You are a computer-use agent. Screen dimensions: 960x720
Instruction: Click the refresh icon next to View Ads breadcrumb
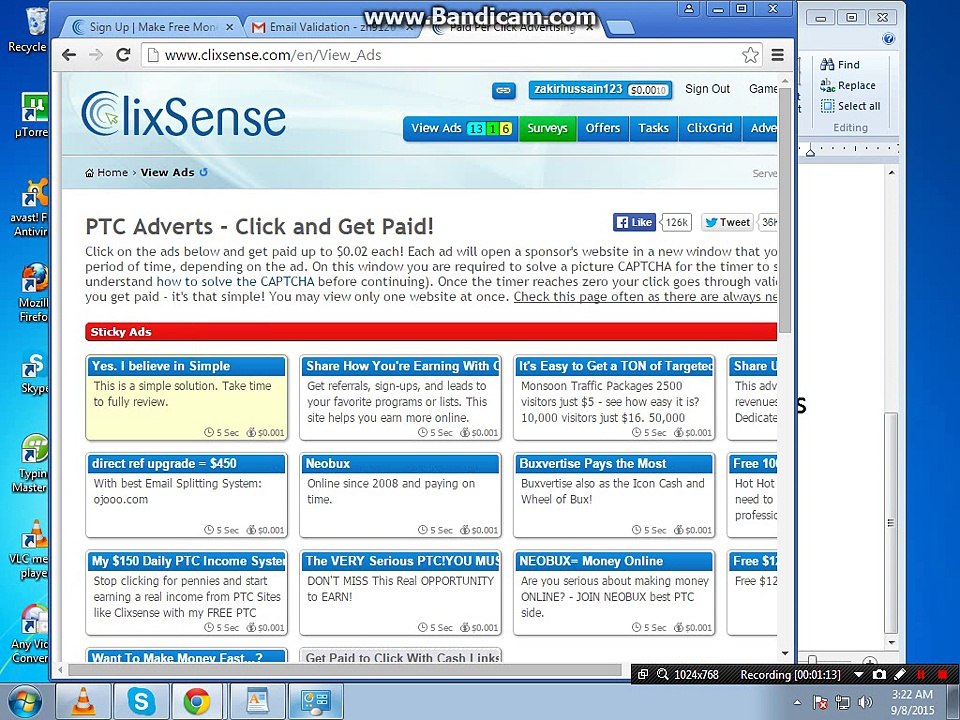click(x=203, y=172)
